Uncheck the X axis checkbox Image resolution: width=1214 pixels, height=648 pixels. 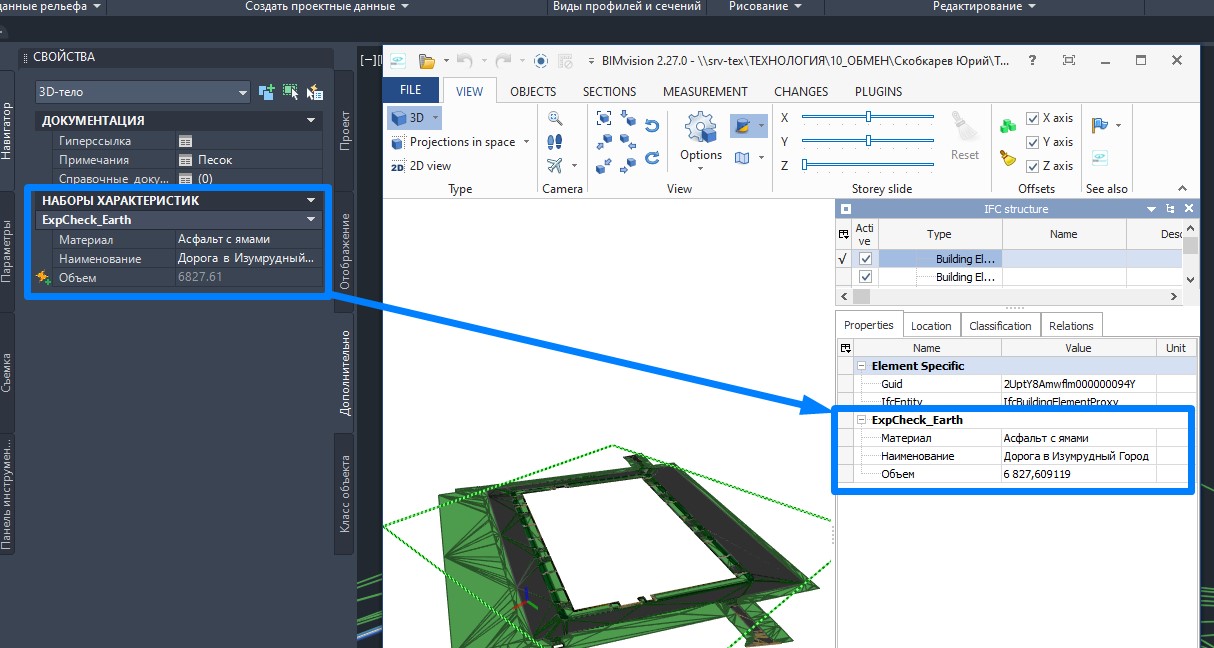coord(1032,118)
